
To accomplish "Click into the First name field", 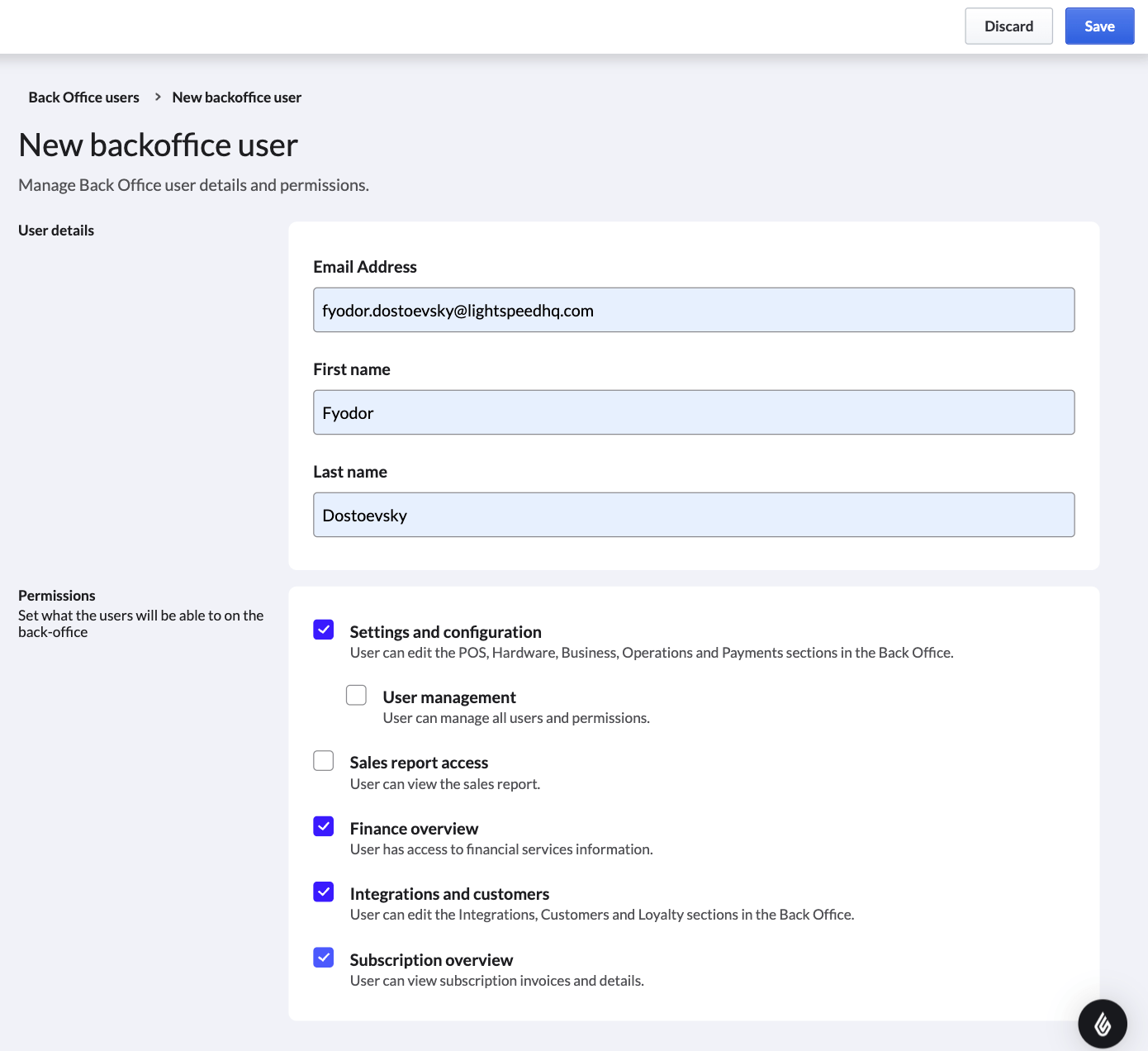I will point(694,413).
